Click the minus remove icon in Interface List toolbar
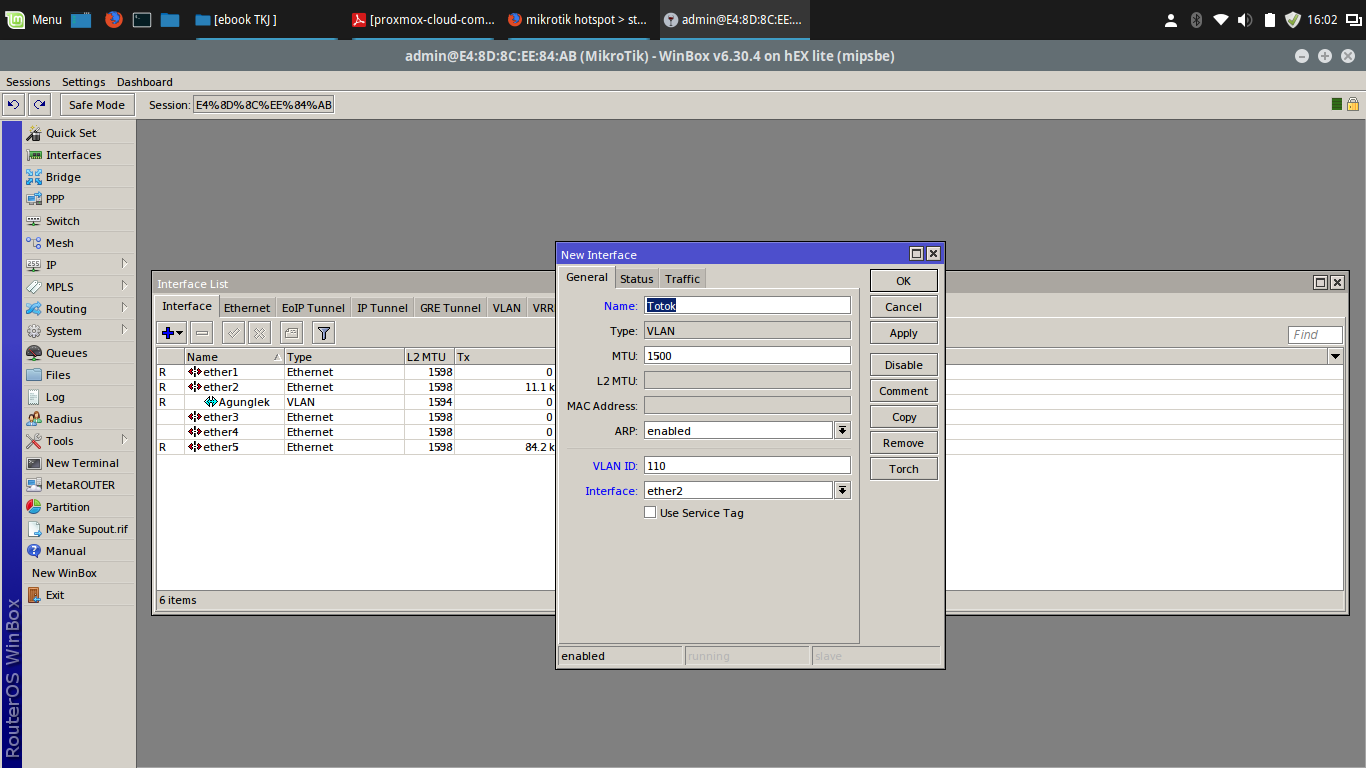The image size is (1366, 768). coord(201,333)
